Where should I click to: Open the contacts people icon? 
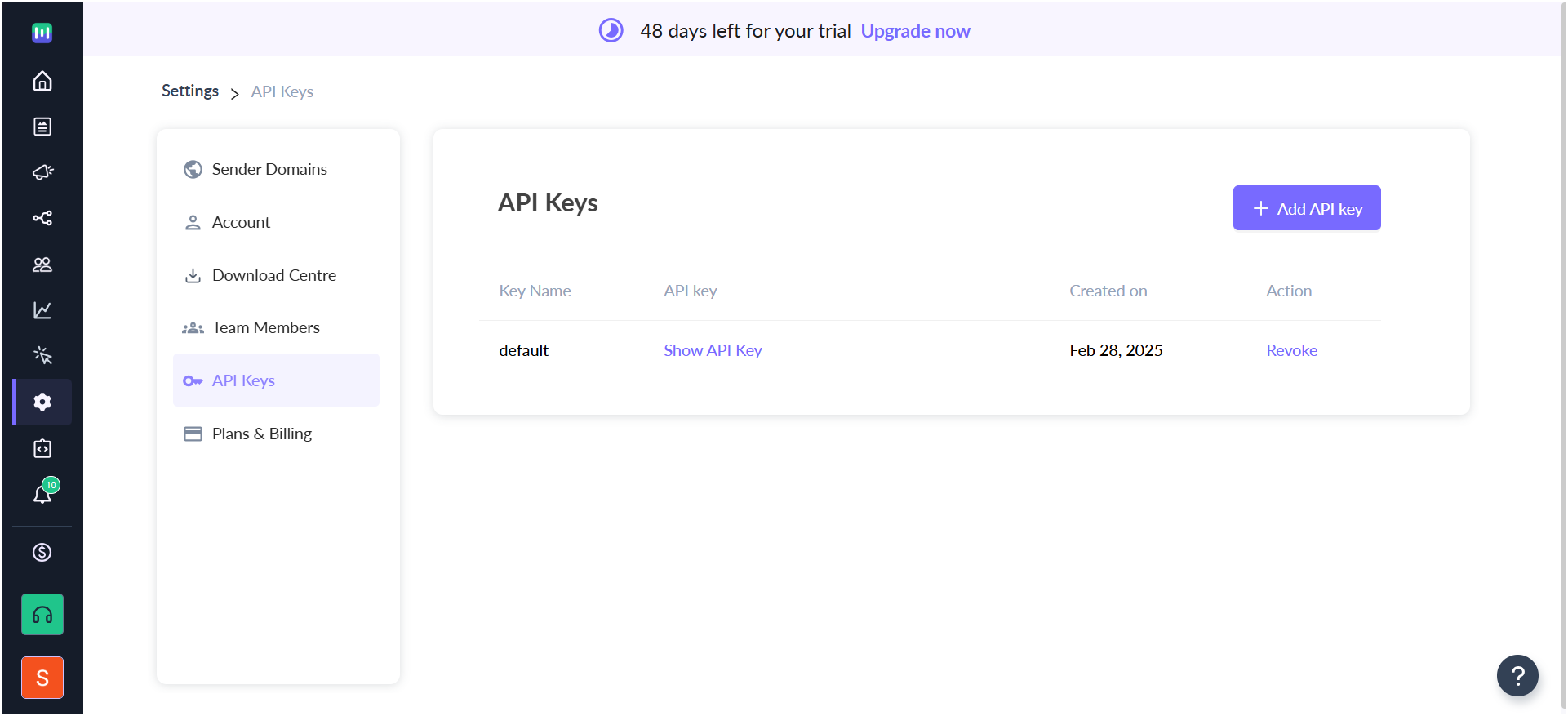click(x=42, y=265)
